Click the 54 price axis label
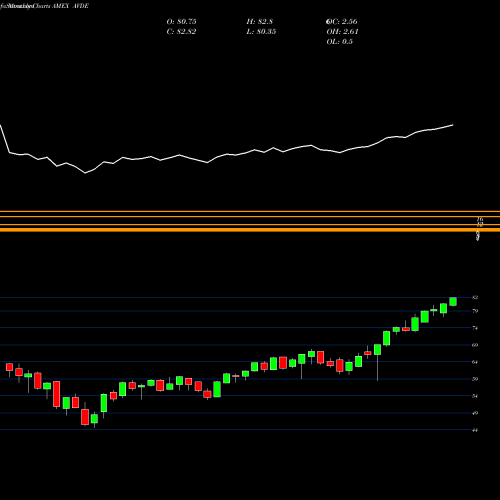 [475, 396]
